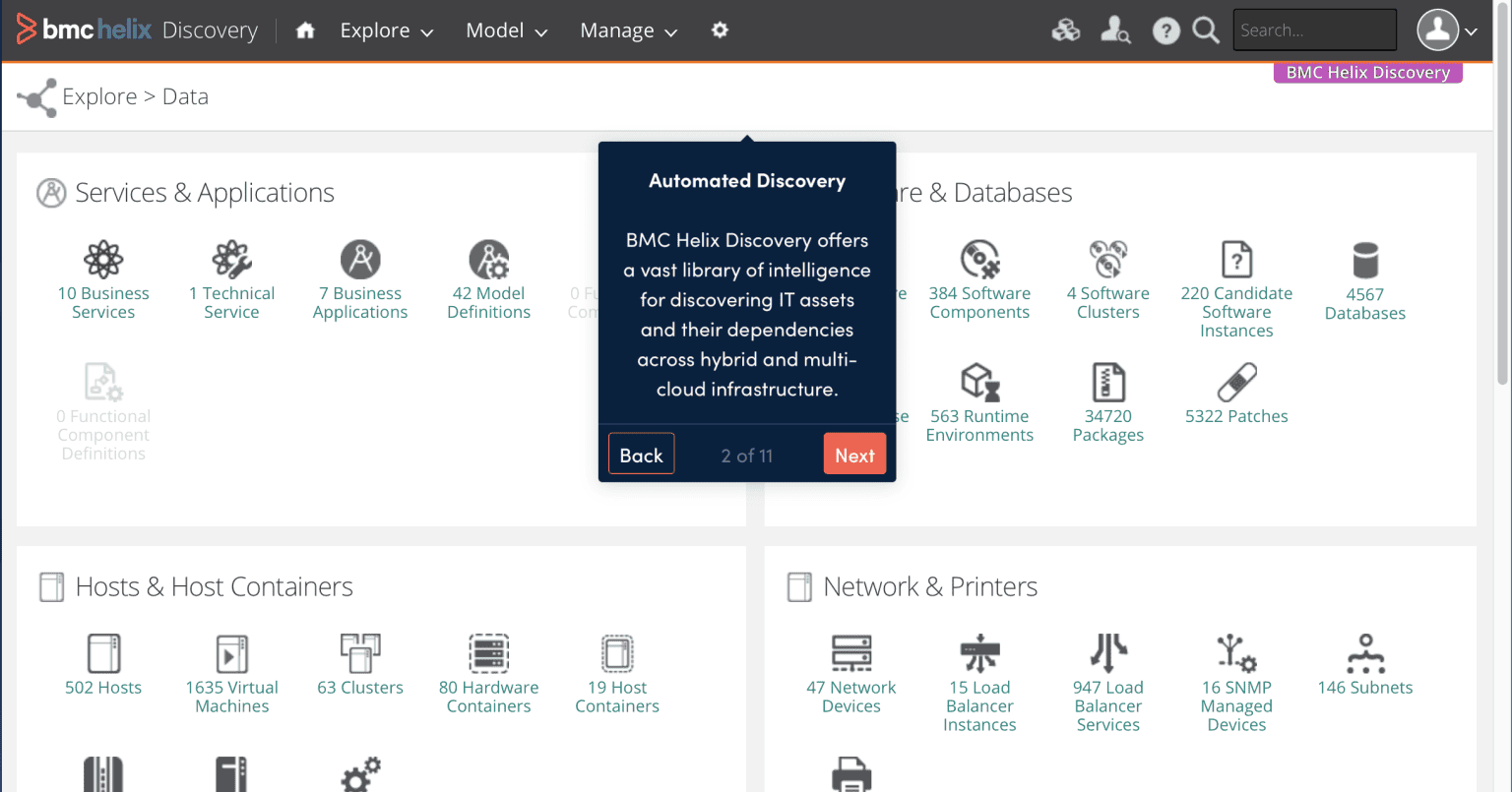Open the Help question mark icon
1512x792 pixels.
coord(1166,30)
